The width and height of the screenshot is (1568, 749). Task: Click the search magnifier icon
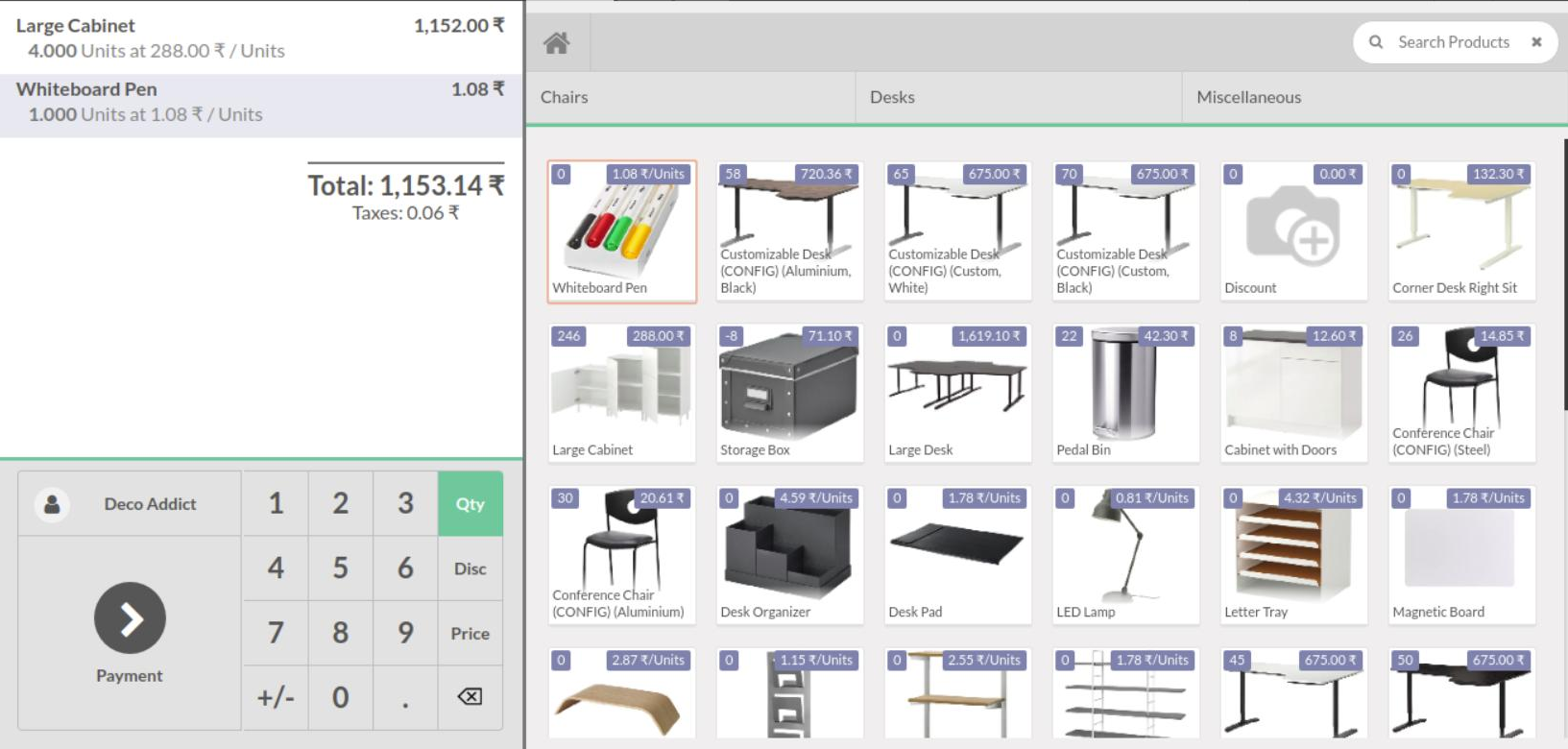[x=1376, y=42]
